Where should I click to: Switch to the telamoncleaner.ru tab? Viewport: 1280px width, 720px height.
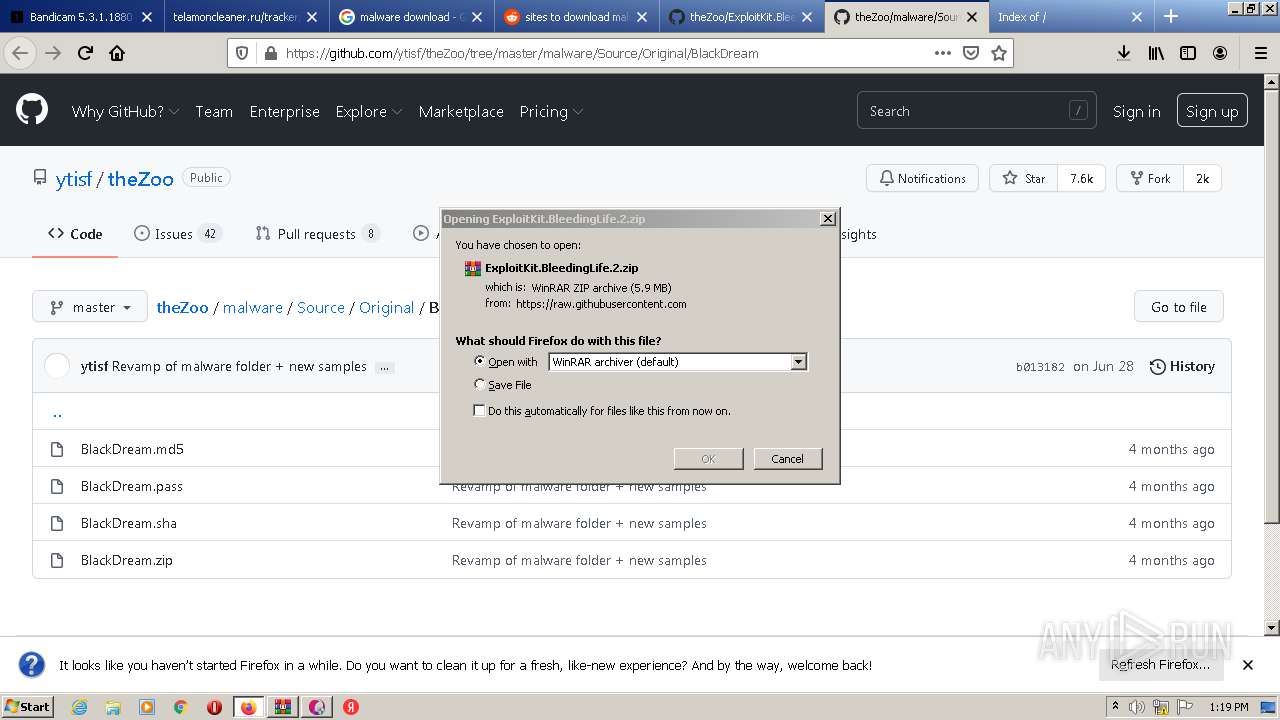point(246,17)
